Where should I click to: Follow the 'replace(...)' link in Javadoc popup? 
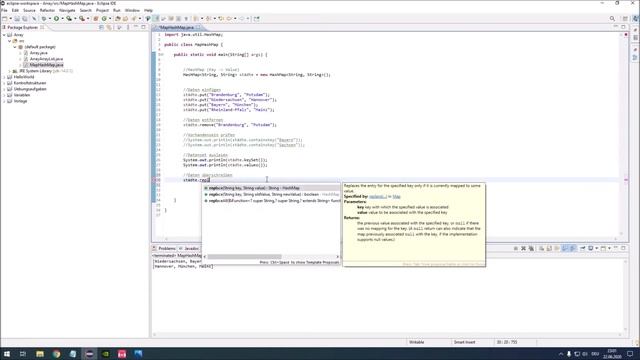[x=378, y=197]
